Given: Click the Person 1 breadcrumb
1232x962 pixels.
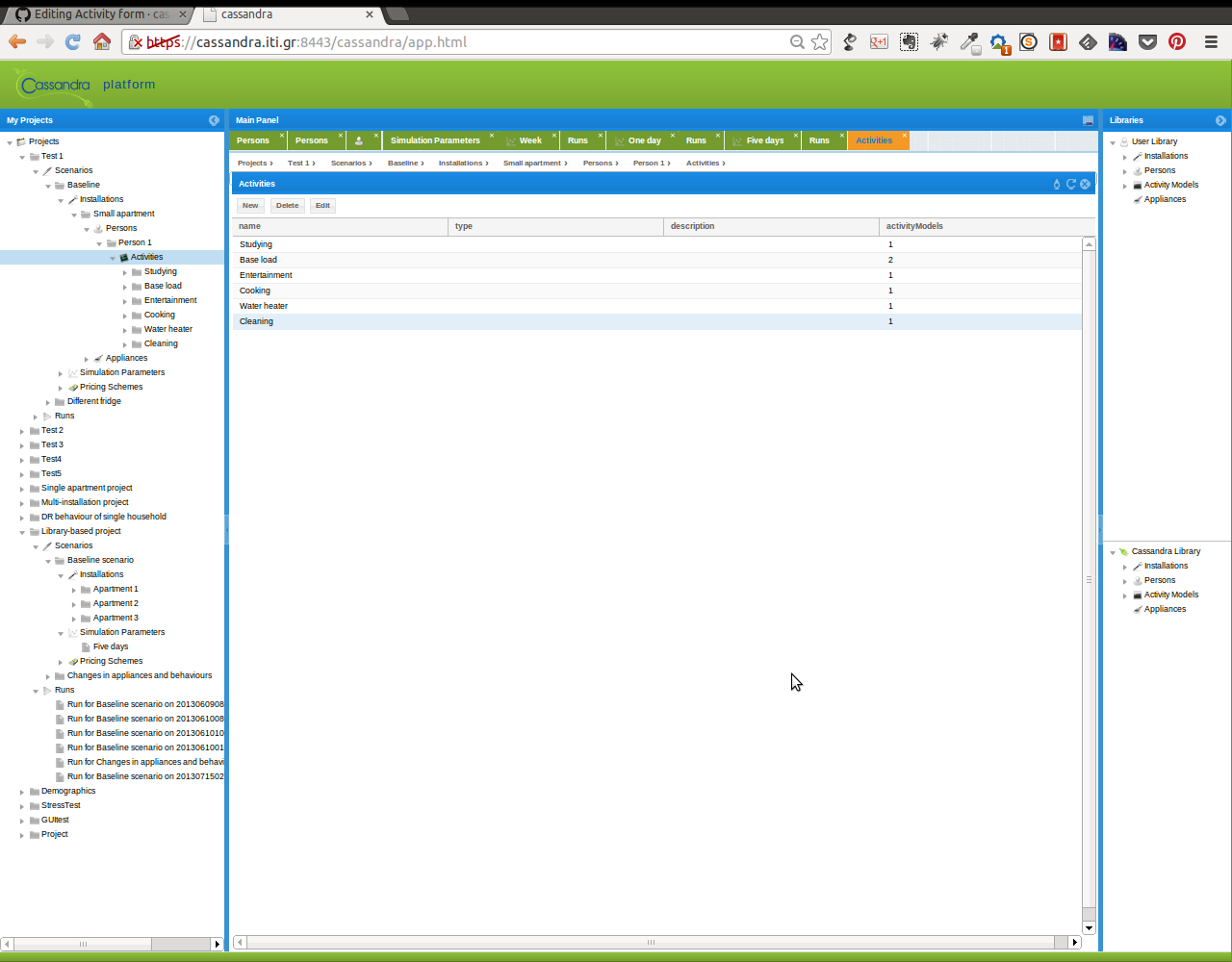Looking at the screenshot, I should tap(649, 164).
